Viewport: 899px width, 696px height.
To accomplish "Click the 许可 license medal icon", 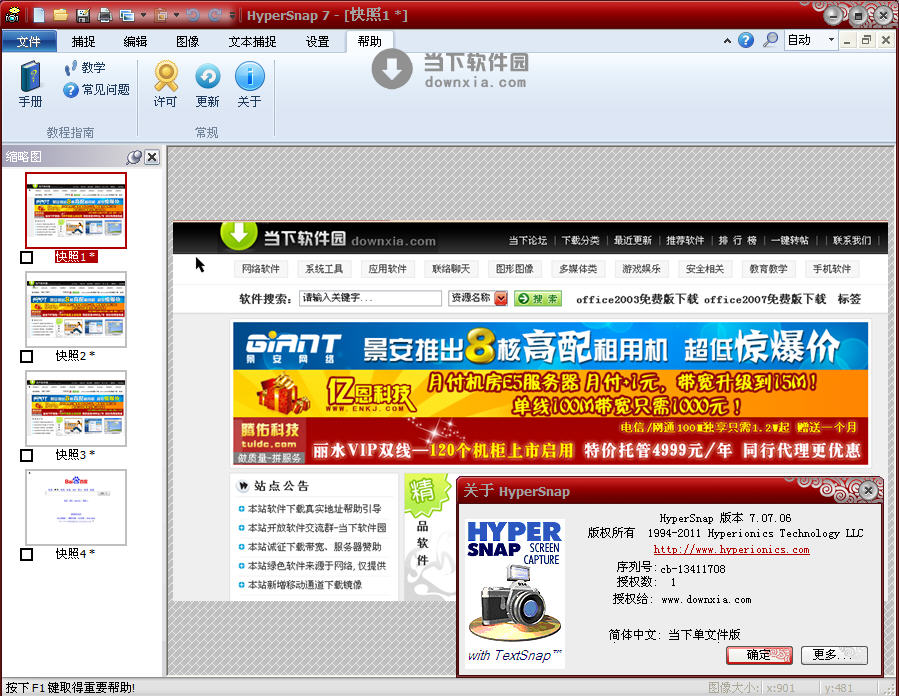I will (x=165, y=84).
